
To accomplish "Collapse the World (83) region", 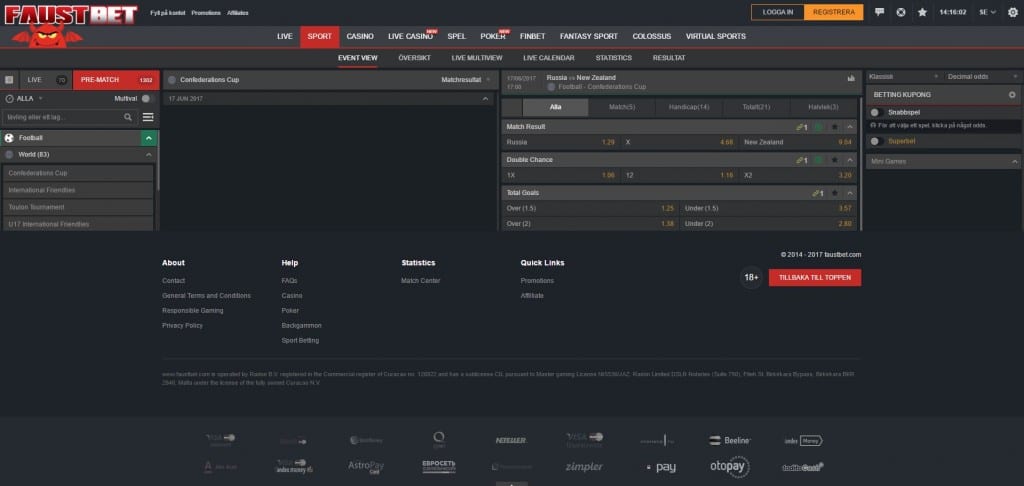I will tap(149, 155).
